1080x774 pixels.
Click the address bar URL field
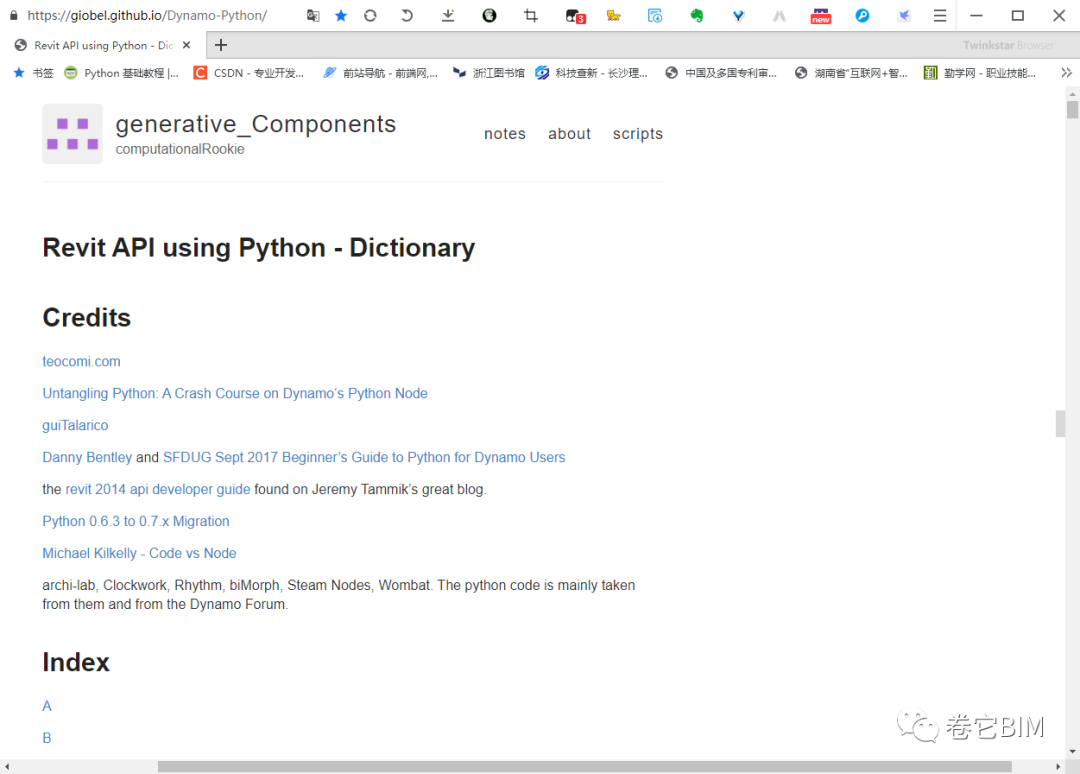[150, 16]
